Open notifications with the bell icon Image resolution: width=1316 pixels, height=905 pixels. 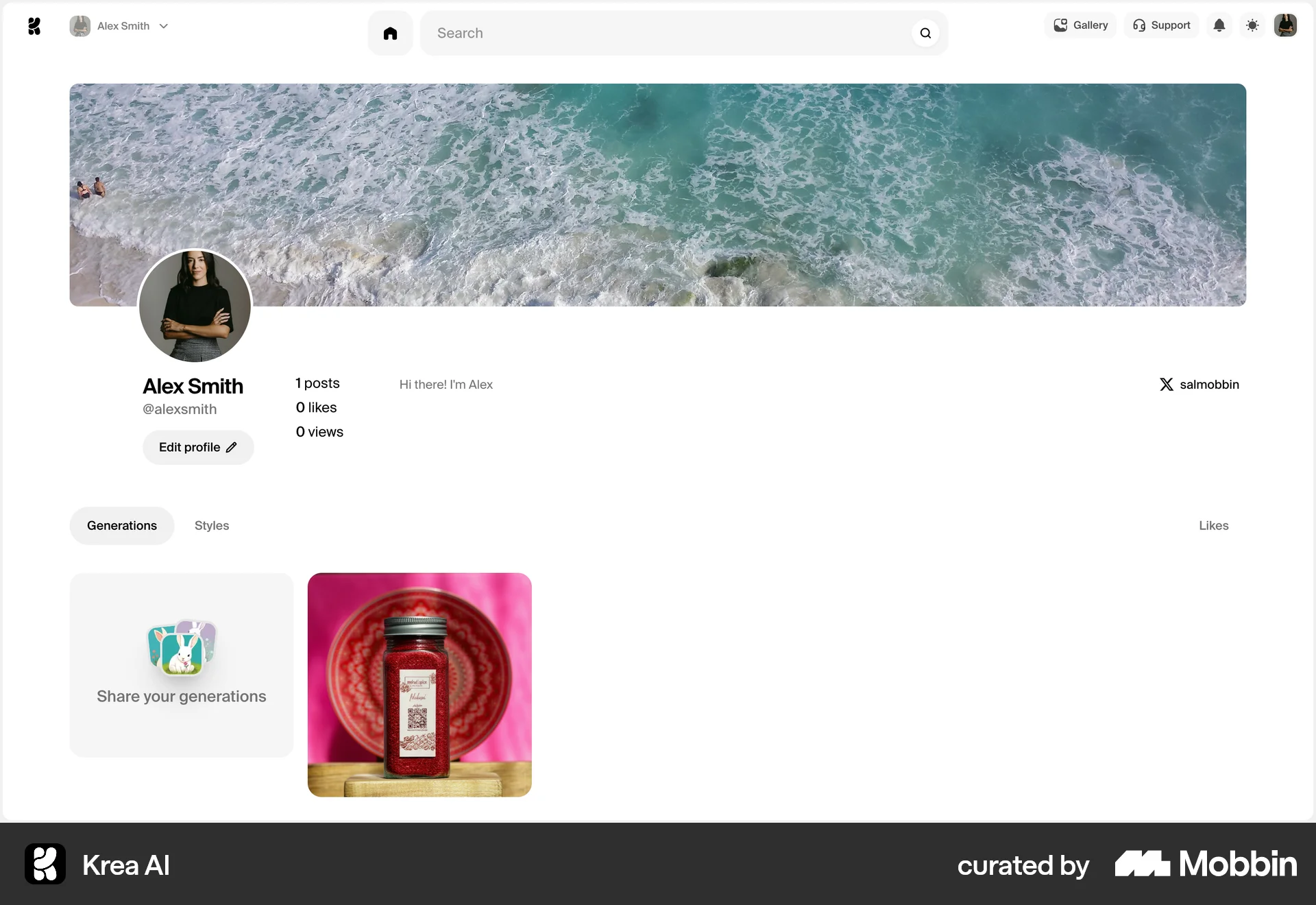tap(1219, 25)
